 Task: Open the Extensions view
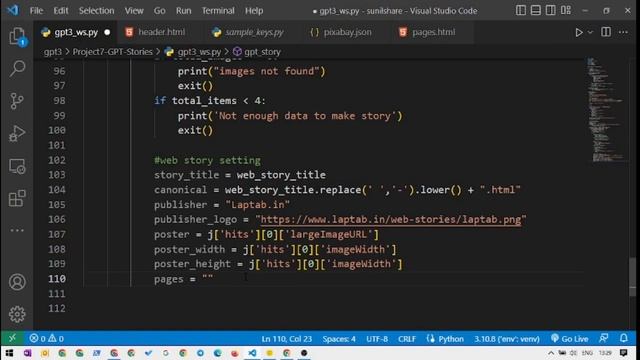click(17, 198)
